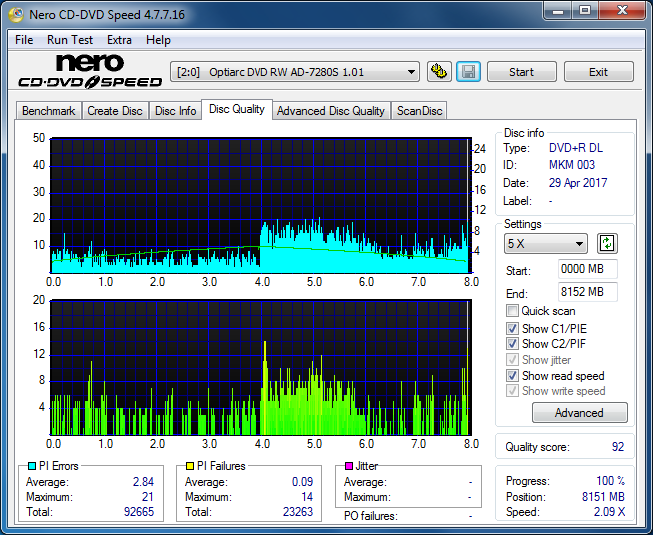The width and height of the screenshot is (653, 535).
Task: Click PI Errors average 2.84
Action: 143,482
